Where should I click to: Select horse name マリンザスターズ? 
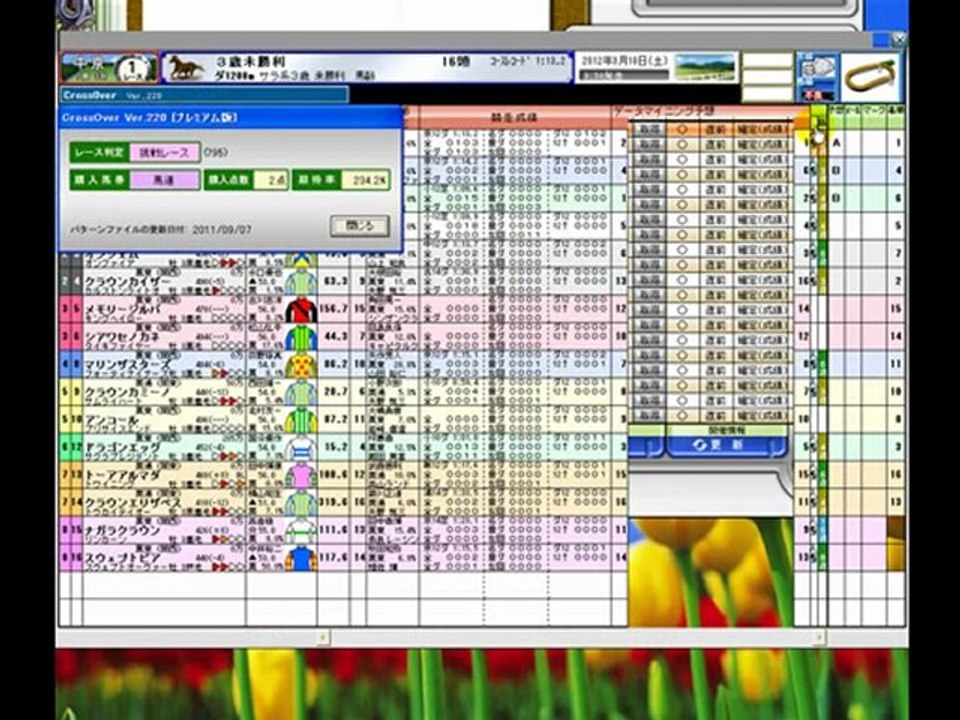click(x=127, y=364)
